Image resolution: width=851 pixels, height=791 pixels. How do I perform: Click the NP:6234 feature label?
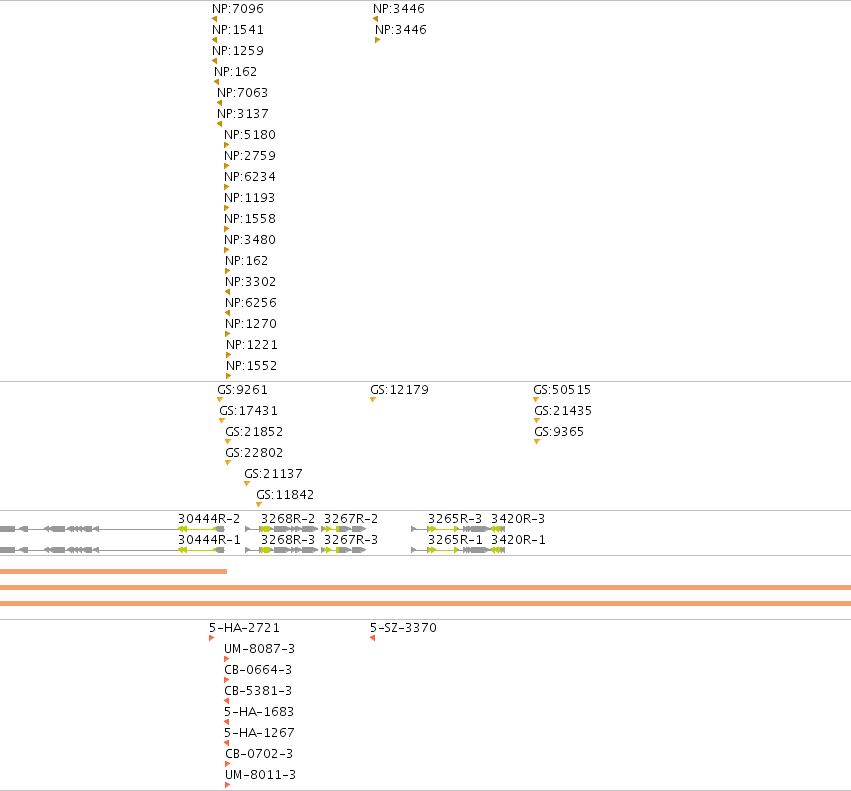pyautogui.click(x=250, y=177)
